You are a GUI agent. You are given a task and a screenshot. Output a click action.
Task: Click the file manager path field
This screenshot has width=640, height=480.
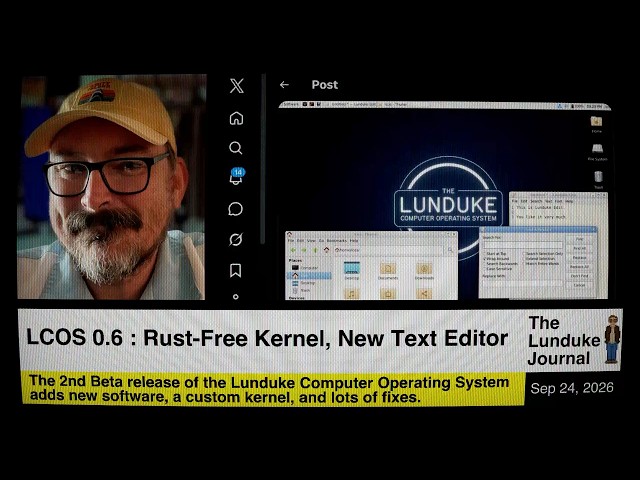pos(389,250)
